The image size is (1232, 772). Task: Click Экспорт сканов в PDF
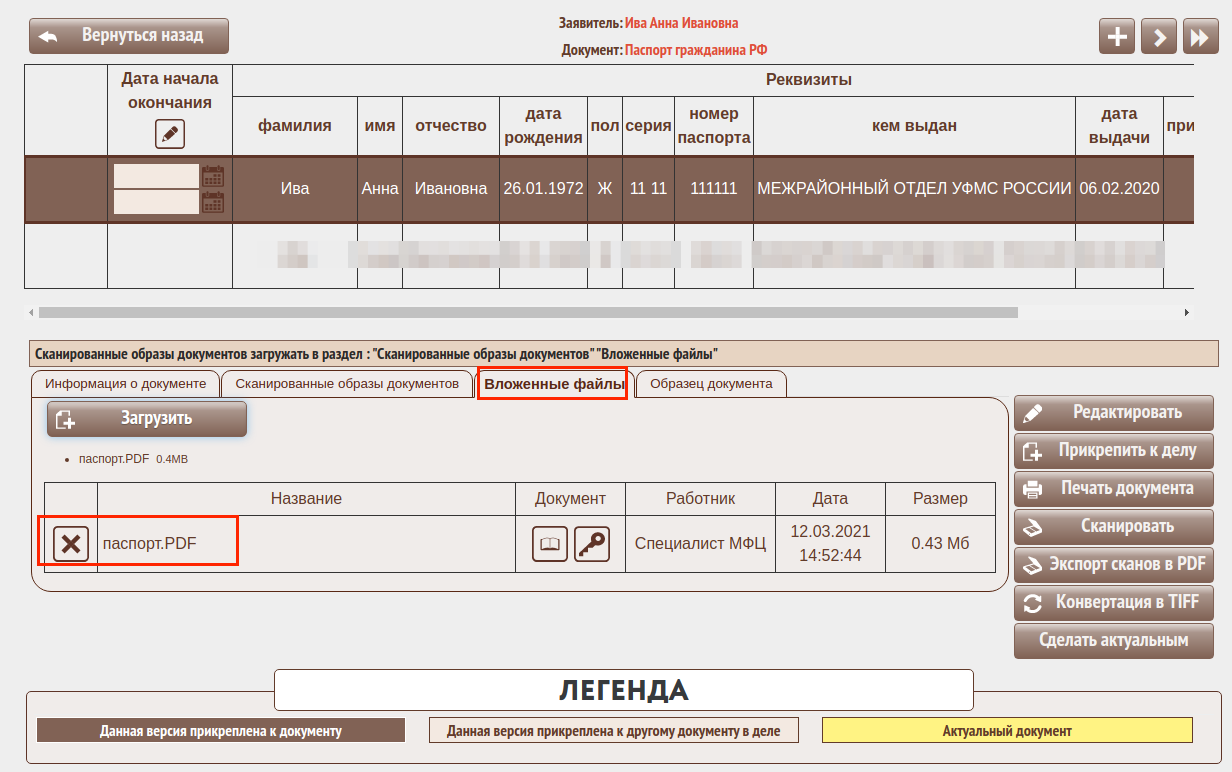coord(1114,564)
